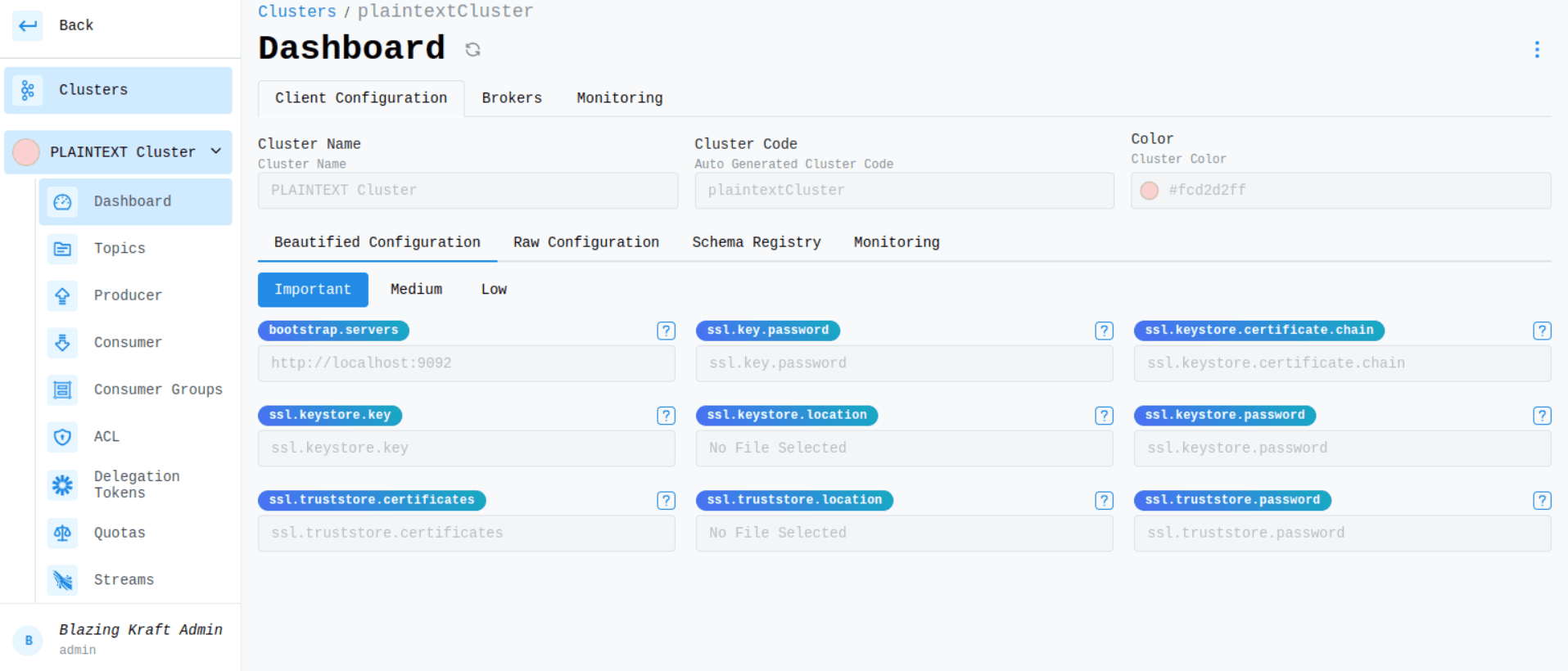Select the Low priority button
This screenshot has height=671, width=1568.
(494, 290)
